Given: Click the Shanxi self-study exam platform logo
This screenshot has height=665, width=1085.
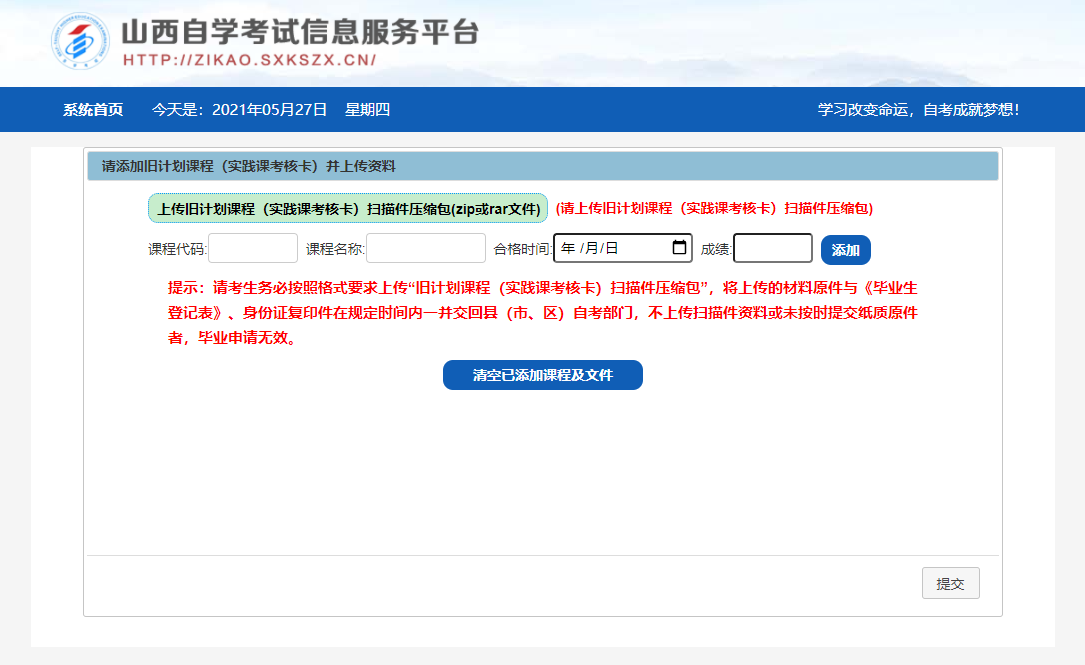Looking at the screenshot, I should 82,42.
